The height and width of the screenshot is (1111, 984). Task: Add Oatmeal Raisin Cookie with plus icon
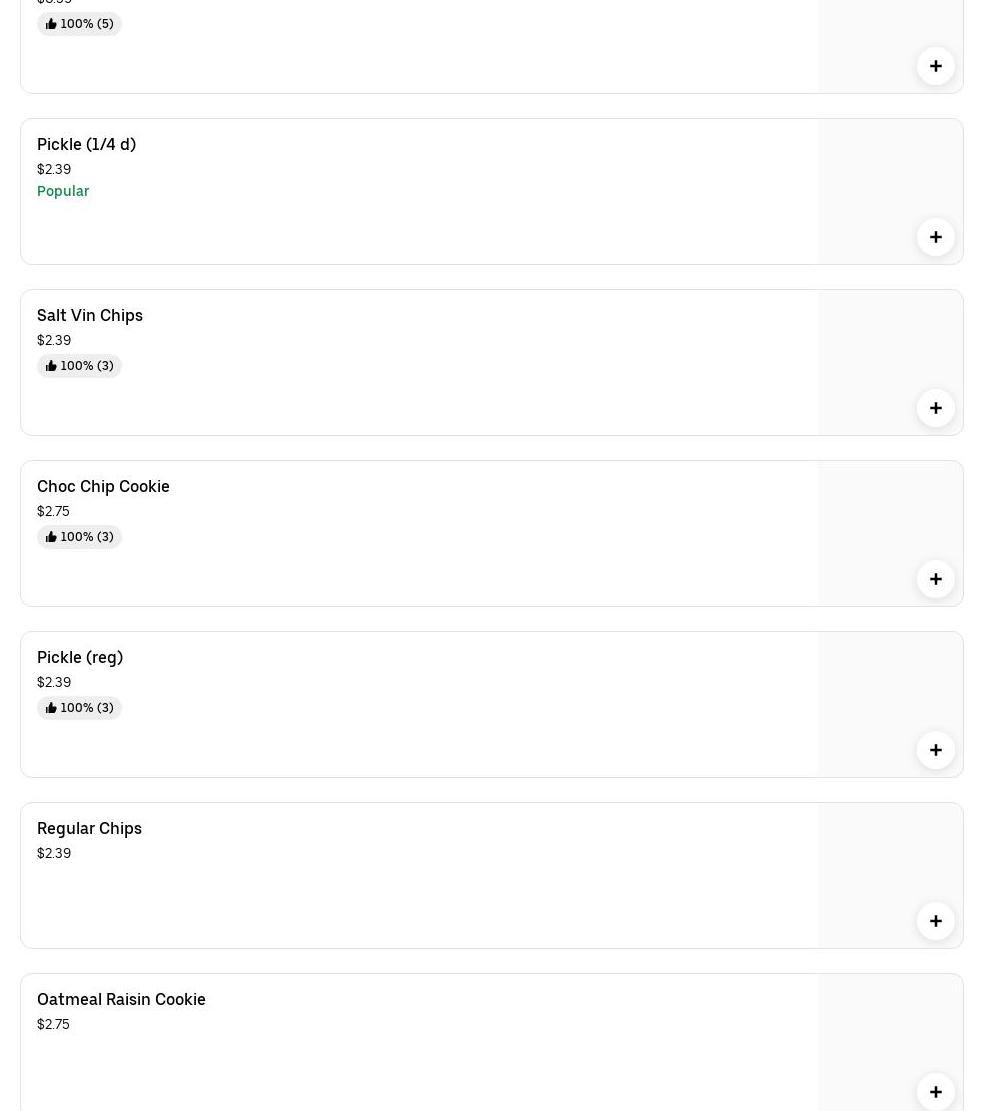[x=935, y=1091]
